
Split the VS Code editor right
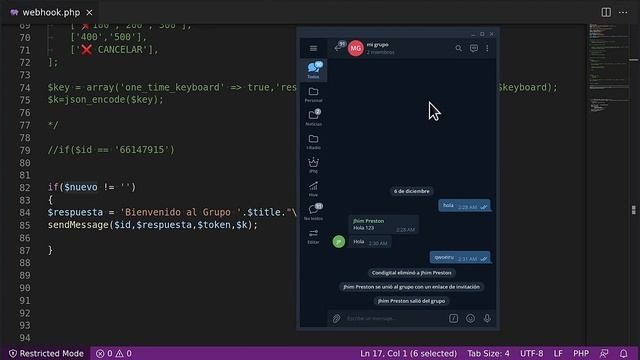[606, 12]
